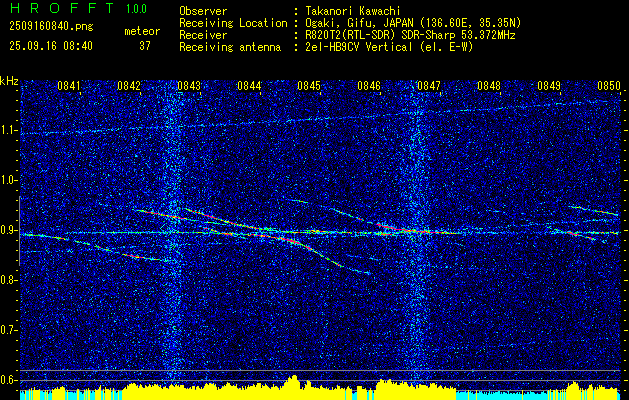
Task: Click frequency label 0.7
Action: [8, 330]
